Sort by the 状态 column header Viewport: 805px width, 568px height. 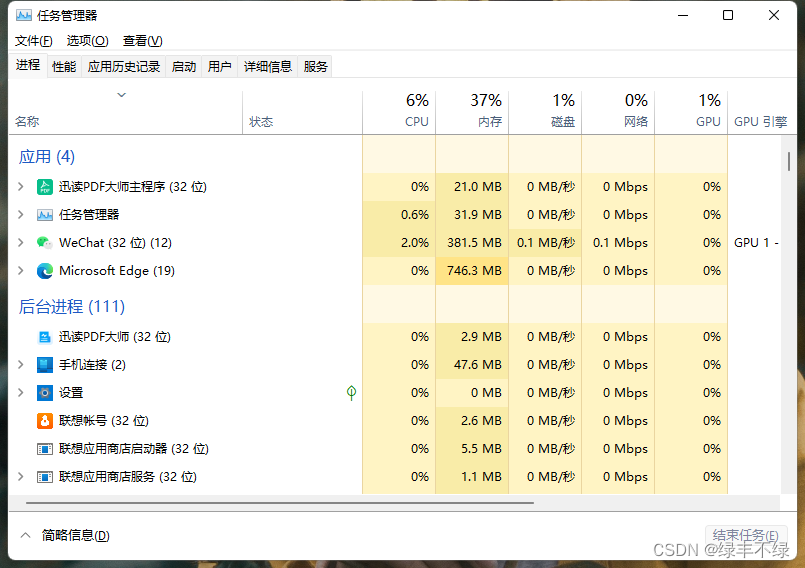point(302,113)
